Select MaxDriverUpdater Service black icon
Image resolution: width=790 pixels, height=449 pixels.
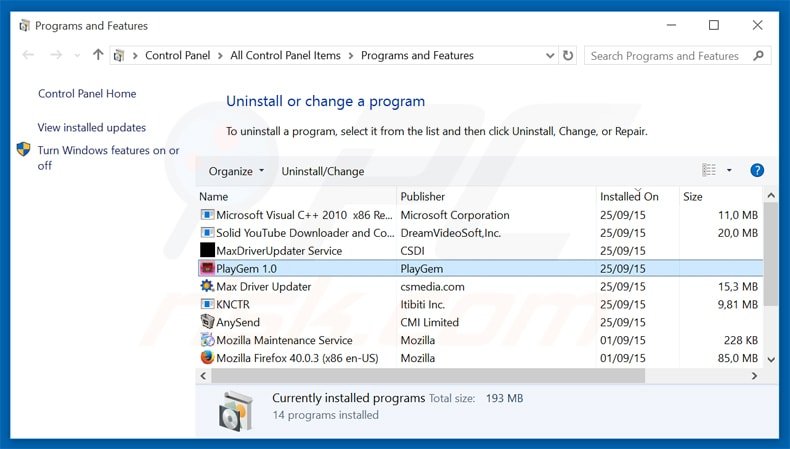click(x=207, y=250)
